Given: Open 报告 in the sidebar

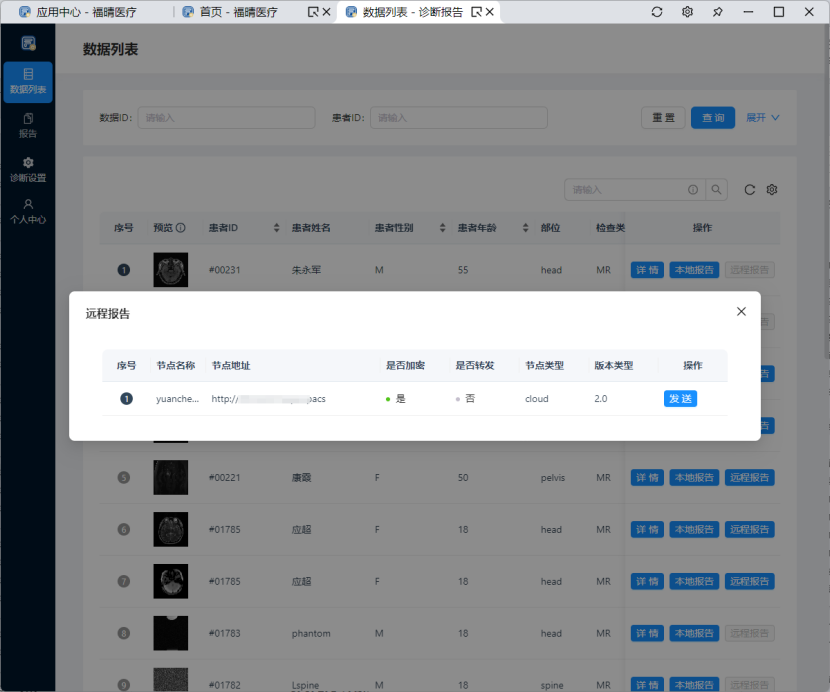Looking at the screenshot, I should [x=28, y=125].
